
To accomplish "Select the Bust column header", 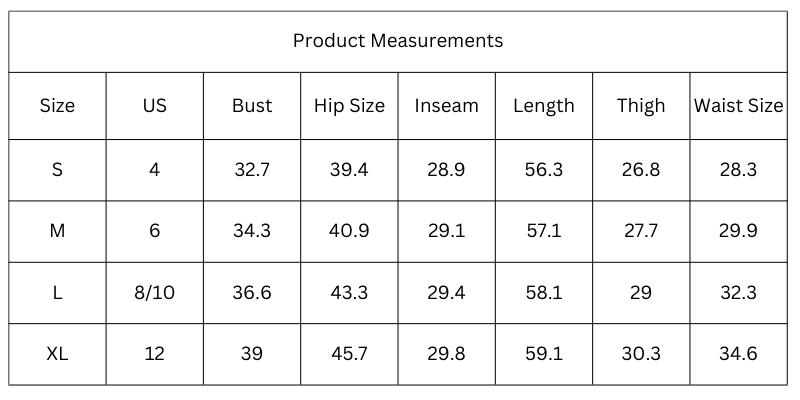I will tap(252, 106).
